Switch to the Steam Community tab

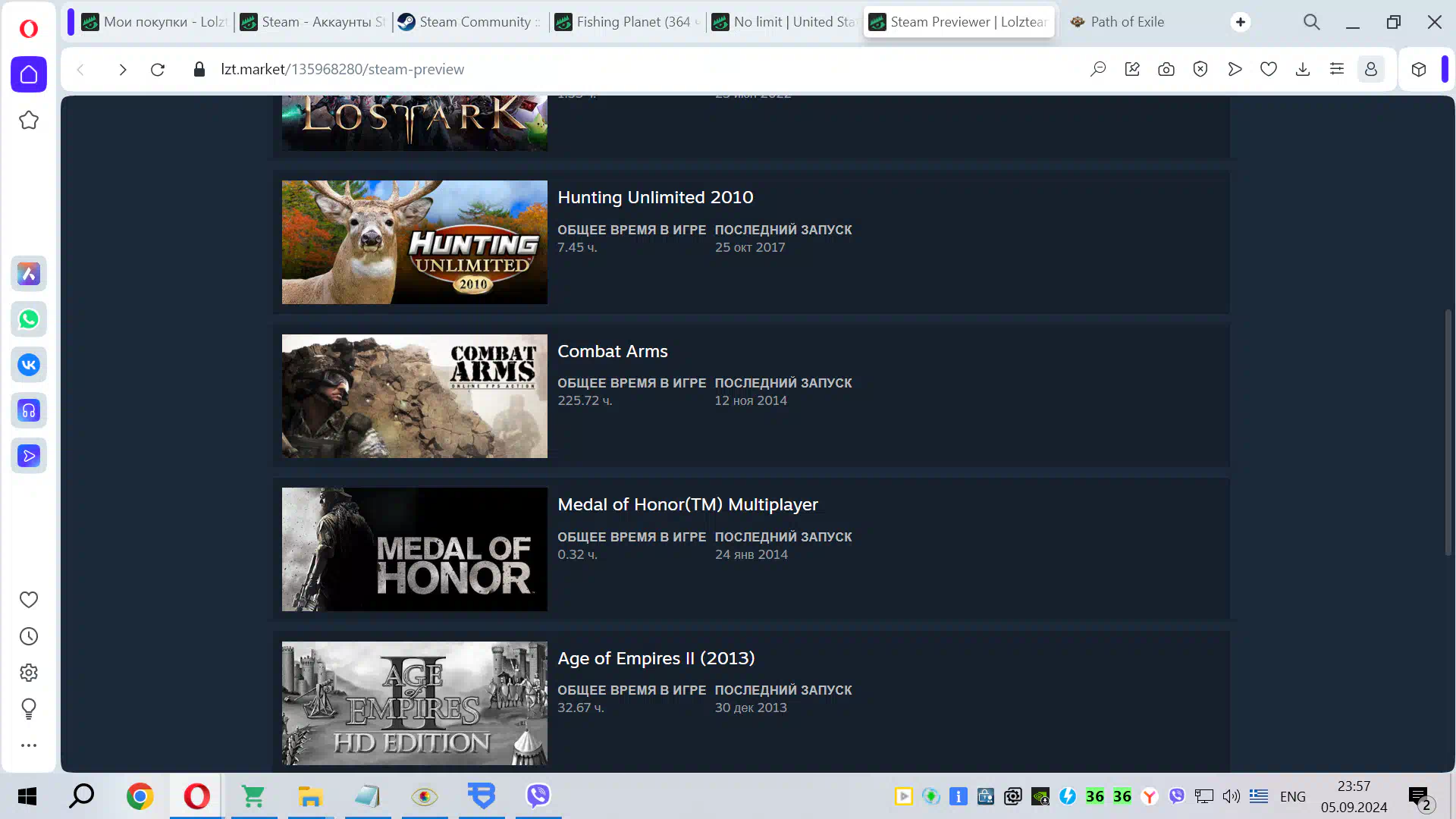470,22
